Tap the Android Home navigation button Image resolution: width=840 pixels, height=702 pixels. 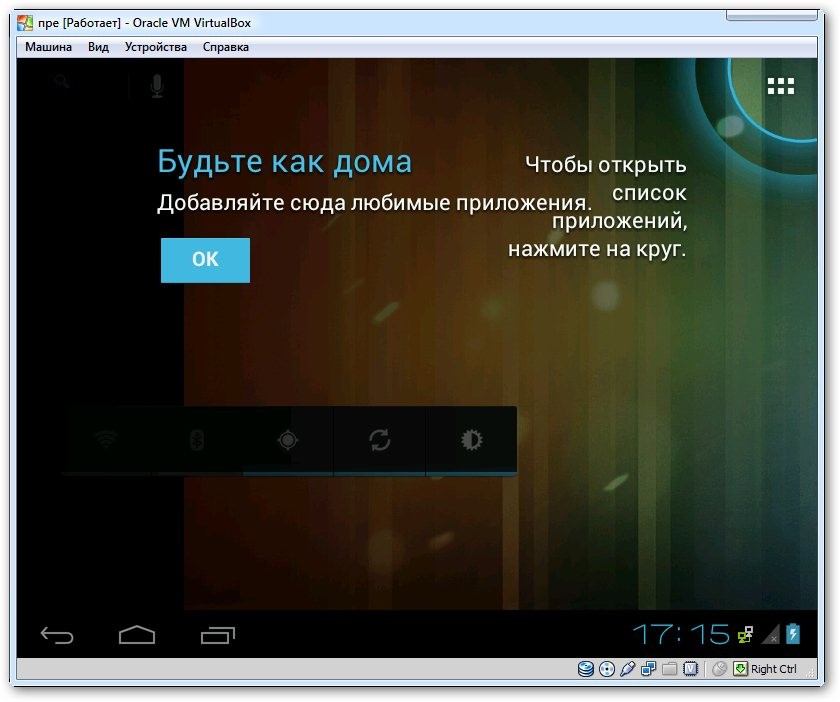click(137, 635)
